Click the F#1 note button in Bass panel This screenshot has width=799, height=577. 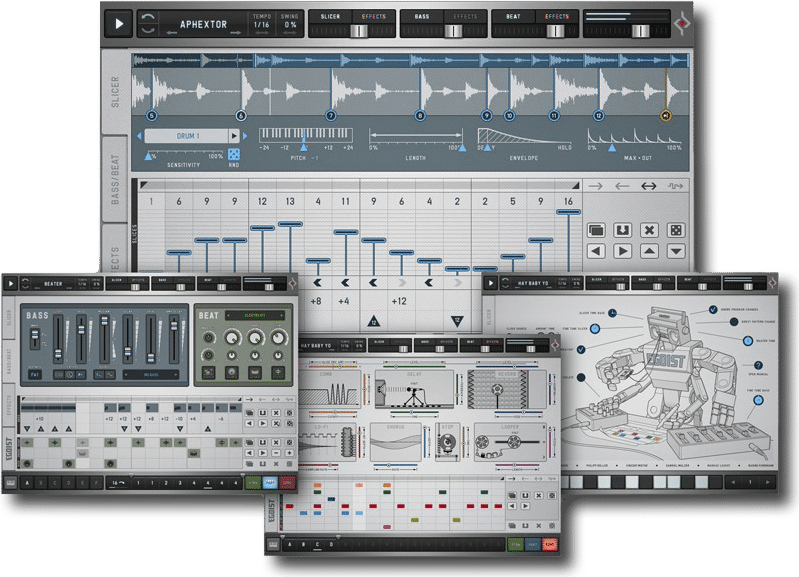(x=34, y=375)
